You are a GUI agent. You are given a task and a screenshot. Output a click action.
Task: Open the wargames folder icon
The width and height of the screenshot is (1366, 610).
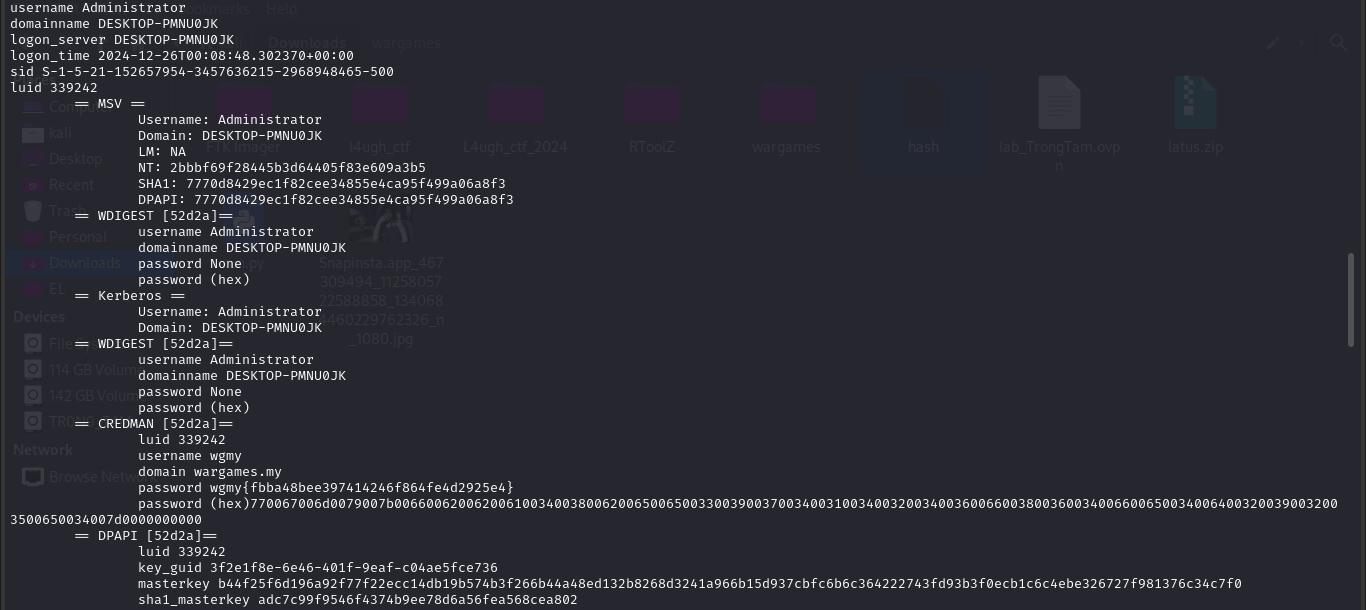click(787, 105)
